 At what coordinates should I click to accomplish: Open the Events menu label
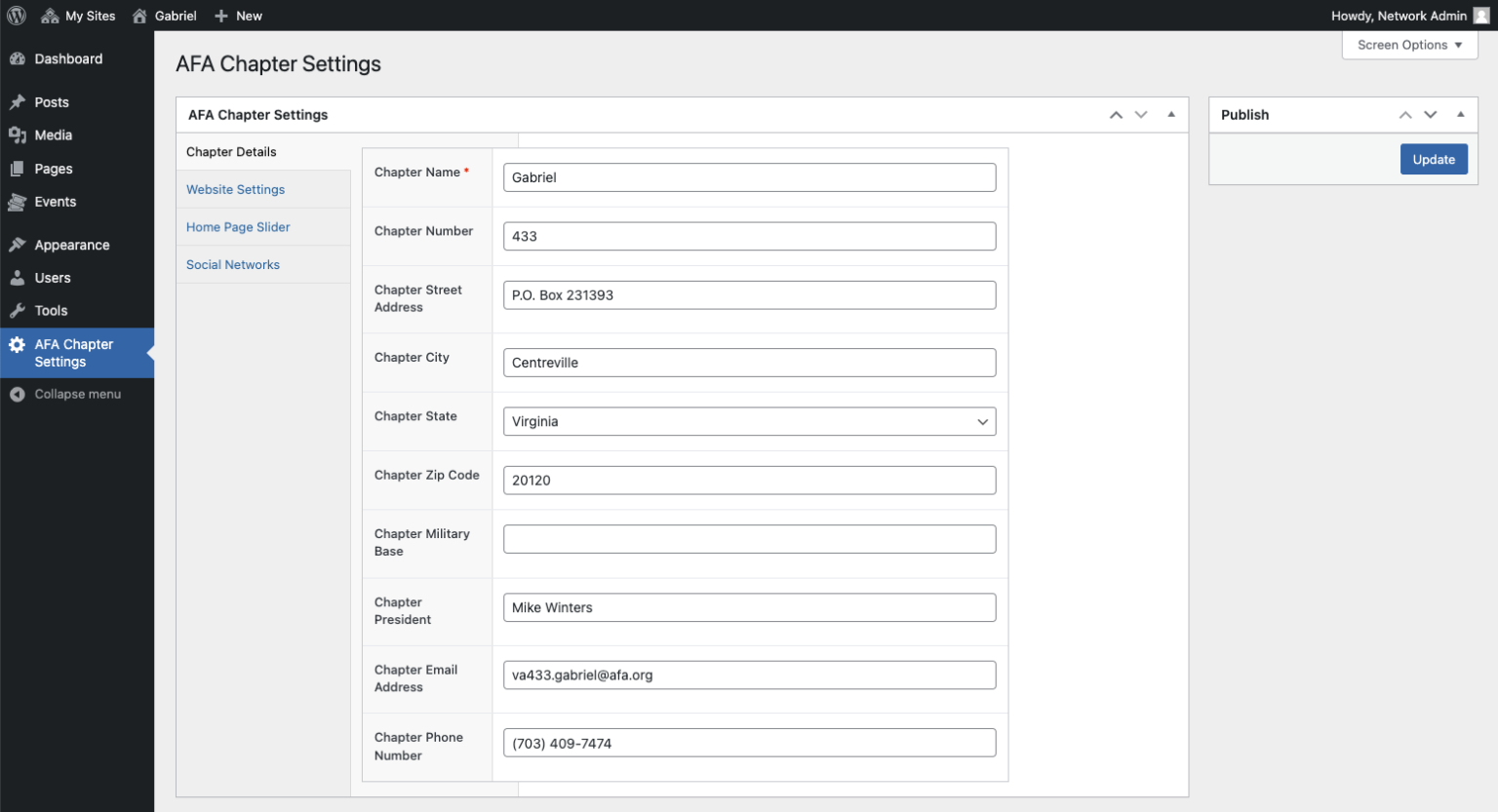56,202
